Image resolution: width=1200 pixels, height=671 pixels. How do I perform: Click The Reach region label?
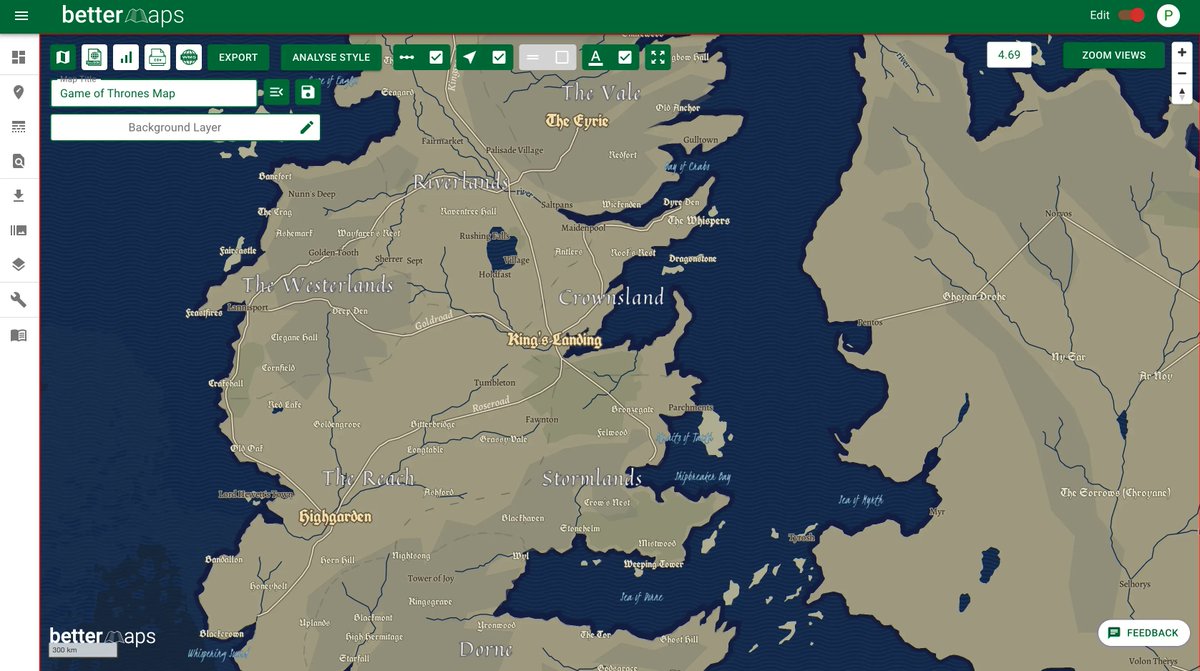click(368, 478)
